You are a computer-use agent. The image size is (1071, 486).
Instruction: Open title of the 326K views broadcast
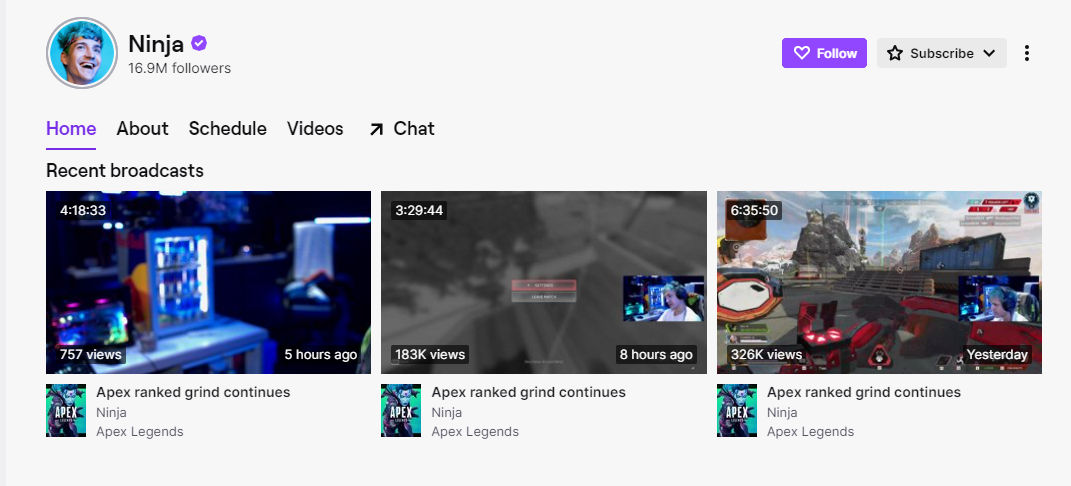click(864, 392)
